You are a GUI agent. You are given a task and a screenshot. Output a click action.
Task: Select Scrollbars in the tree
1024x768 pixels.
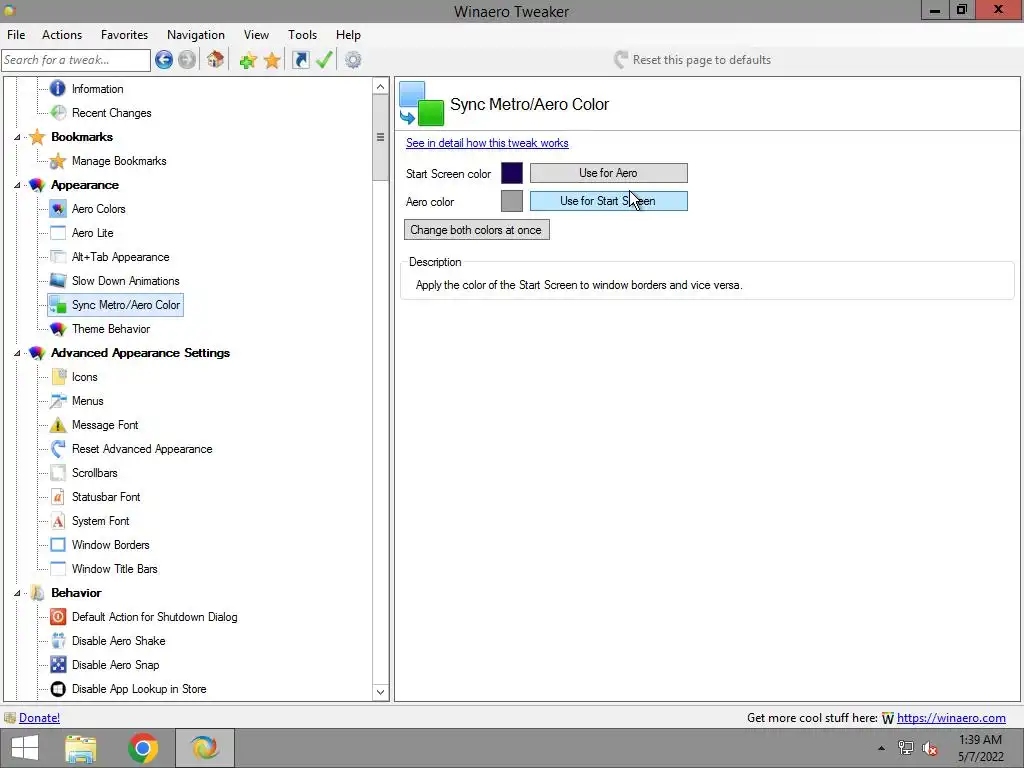click(x=95, y=473)
